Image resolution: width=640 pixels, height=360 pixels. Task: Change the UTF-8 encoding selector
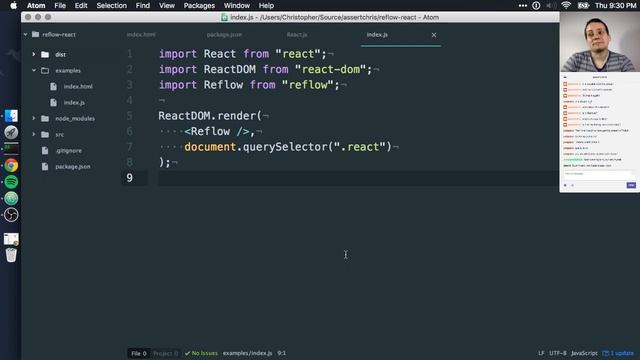coord(558,353)
